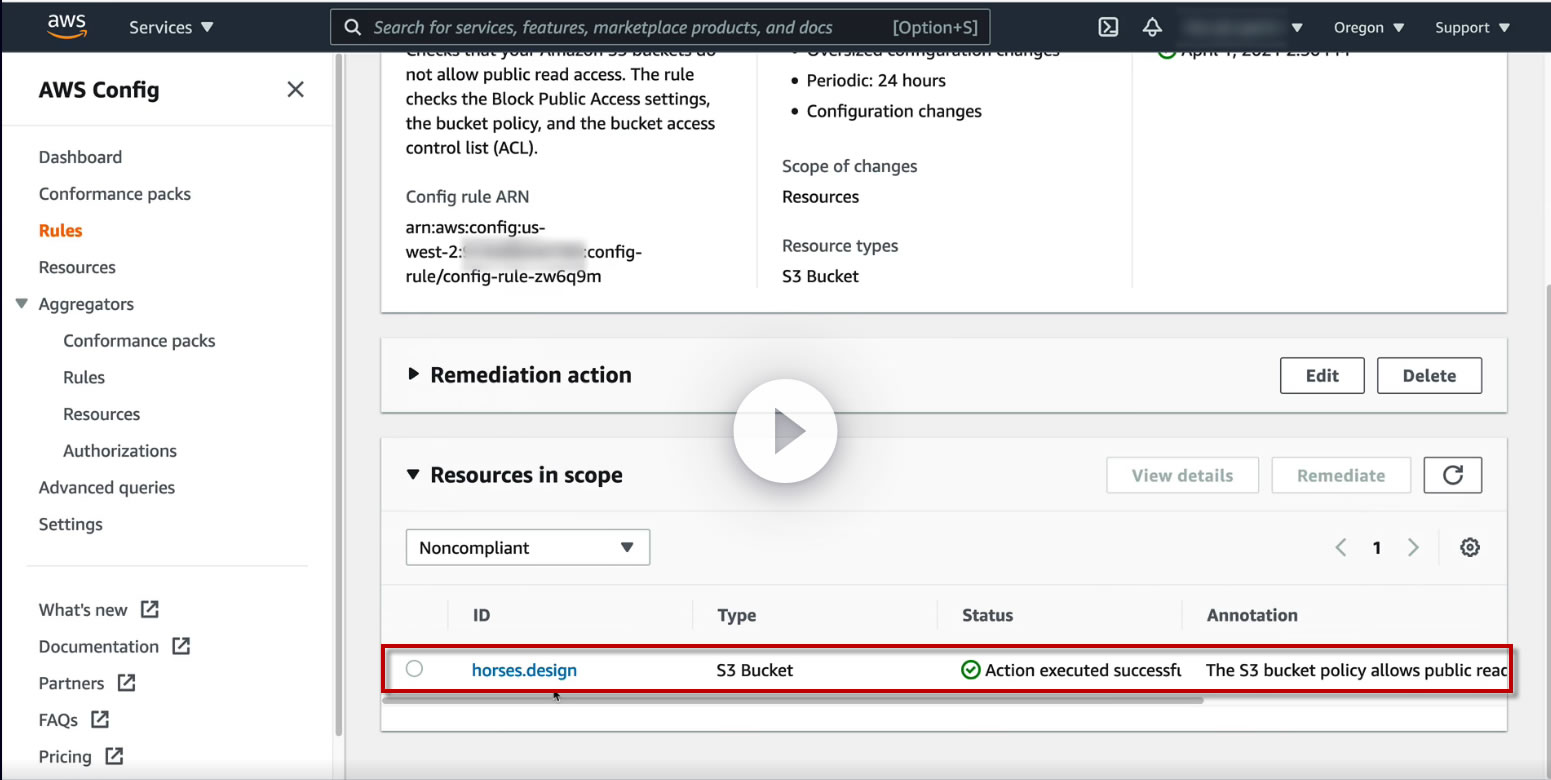Open the CloudShell terminal icon
The width and height of the screenshot is (1551, 780).
1108,27
